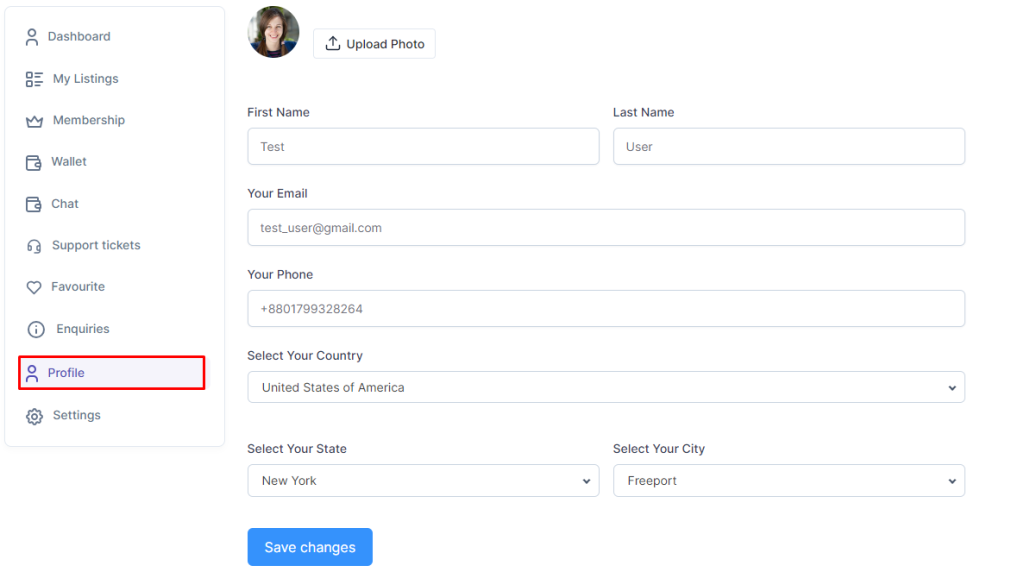Click the Upload Photo button
This screenshot has width=1024, height=572.
374,44
